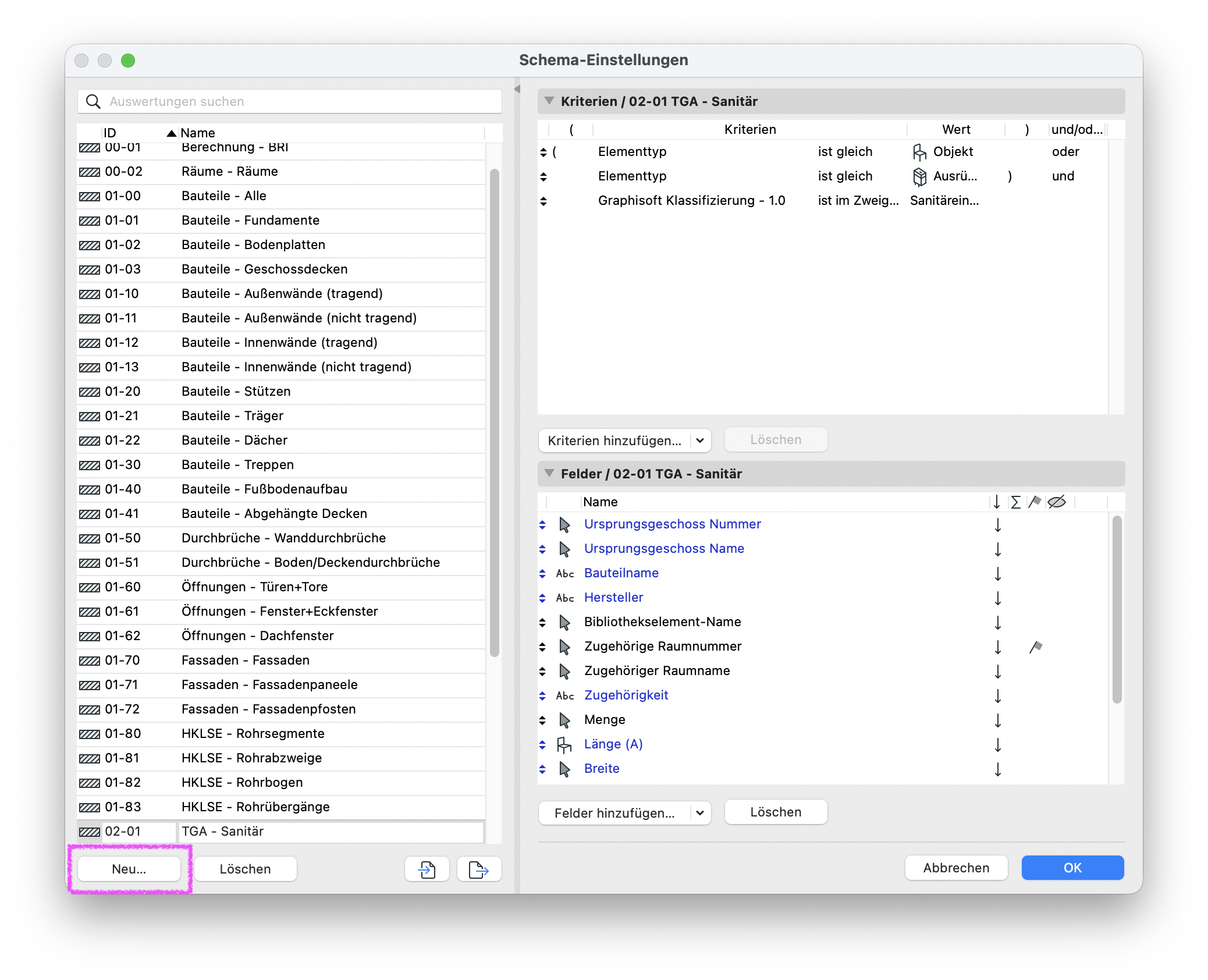
Task: Click the schema icon of row 01-00
Action: click(x=89, y=196)
